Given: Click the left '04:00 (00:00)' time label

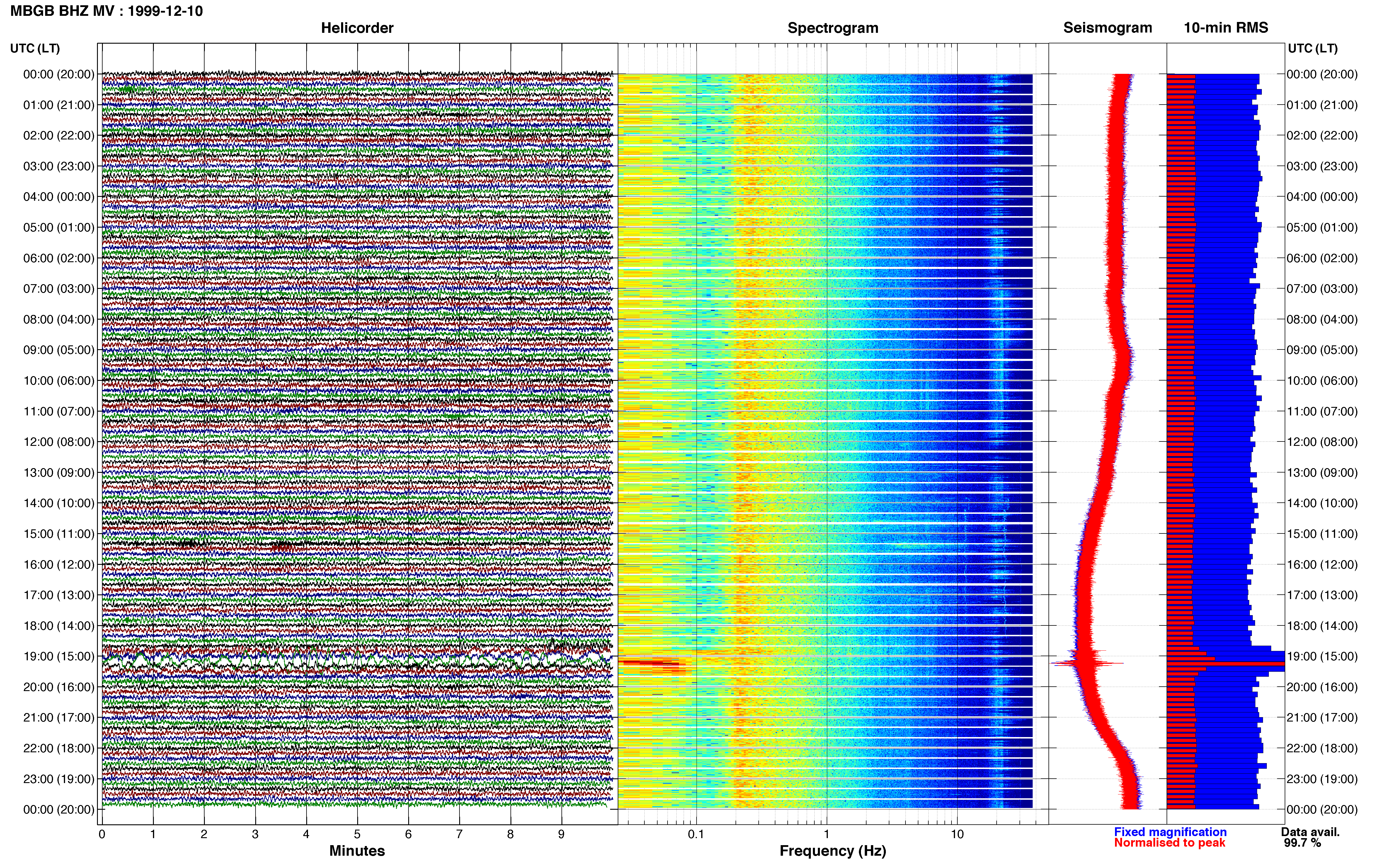Looking at the screenshot, I should 59,196.
